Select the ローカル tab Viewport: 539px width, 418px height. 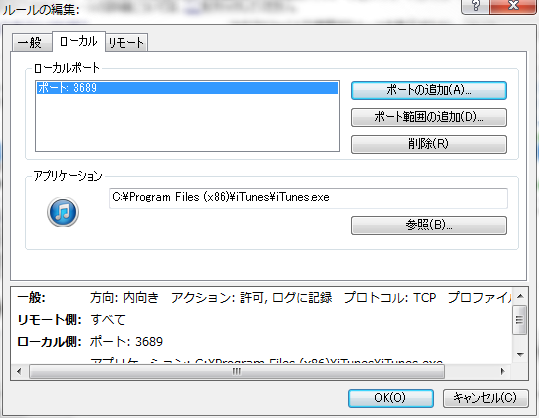[x=78, y=42]
